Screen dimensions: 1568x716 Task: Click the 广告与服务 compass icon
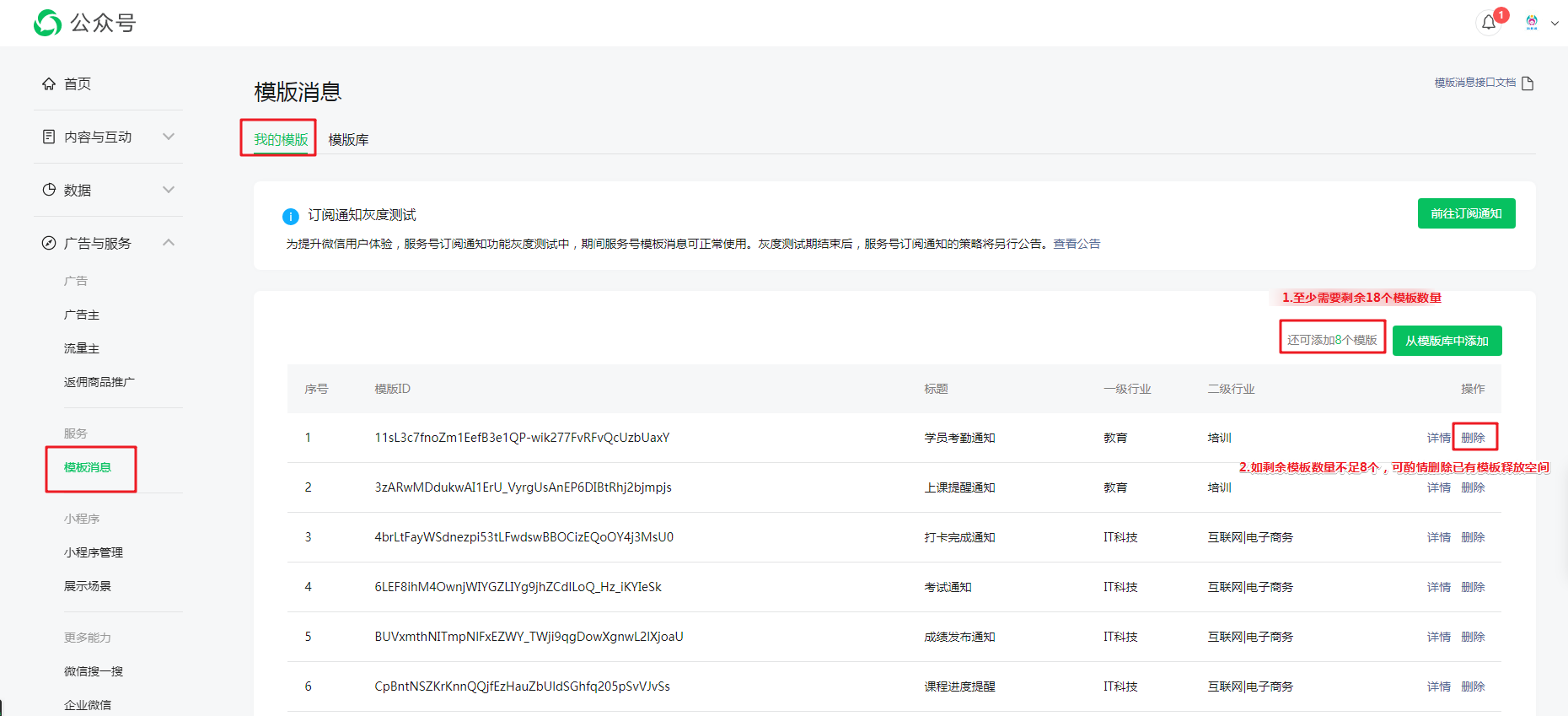click(49, 243)
